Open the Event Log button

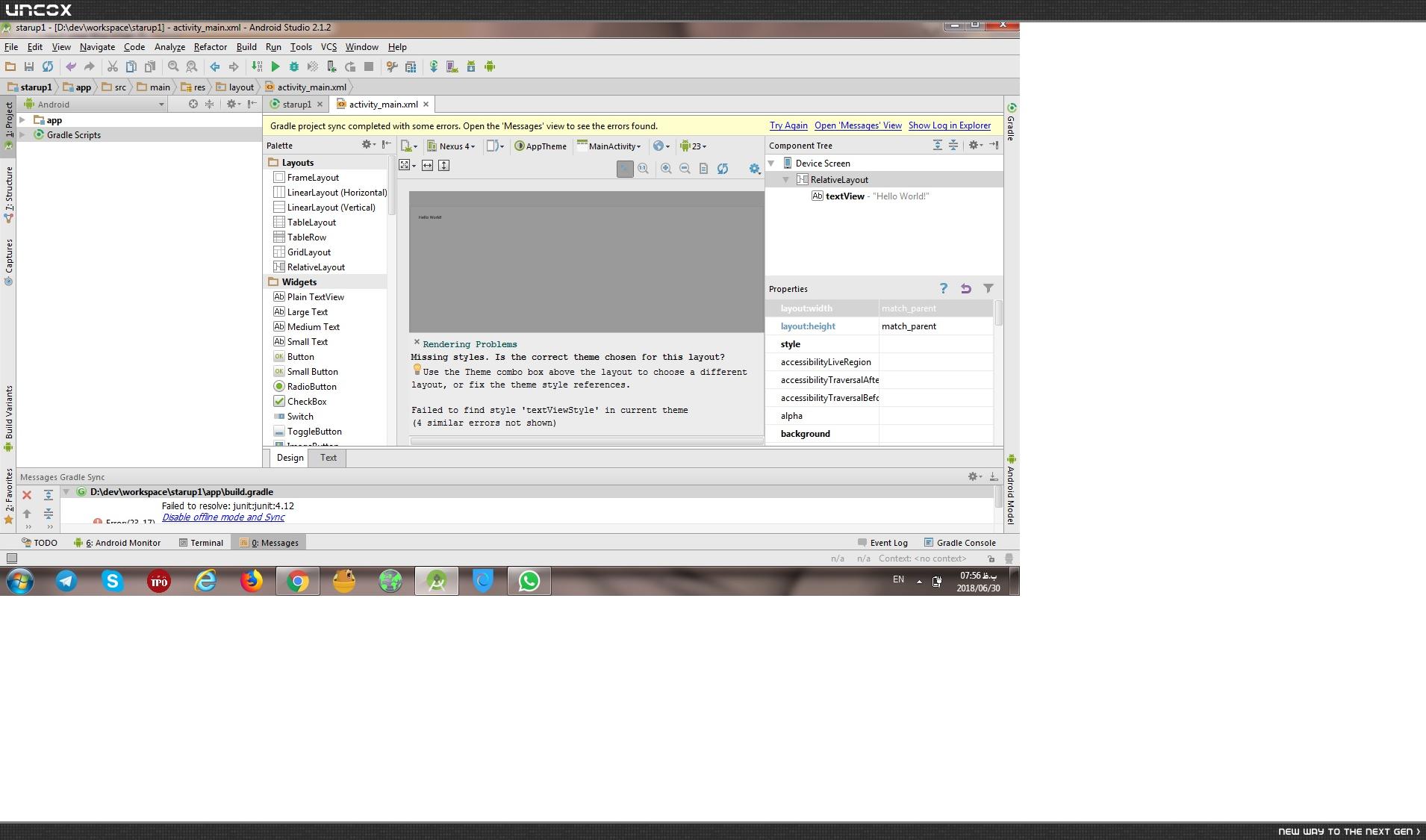pyautogui.click(x=882, y=543)
